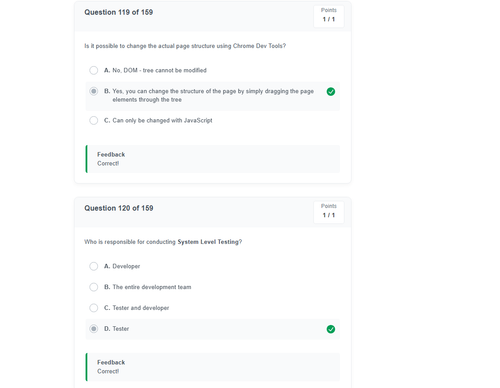500x388 pixels.
Task: Click the Question 119 of 159 heading
Action: [x=118, y=12]
